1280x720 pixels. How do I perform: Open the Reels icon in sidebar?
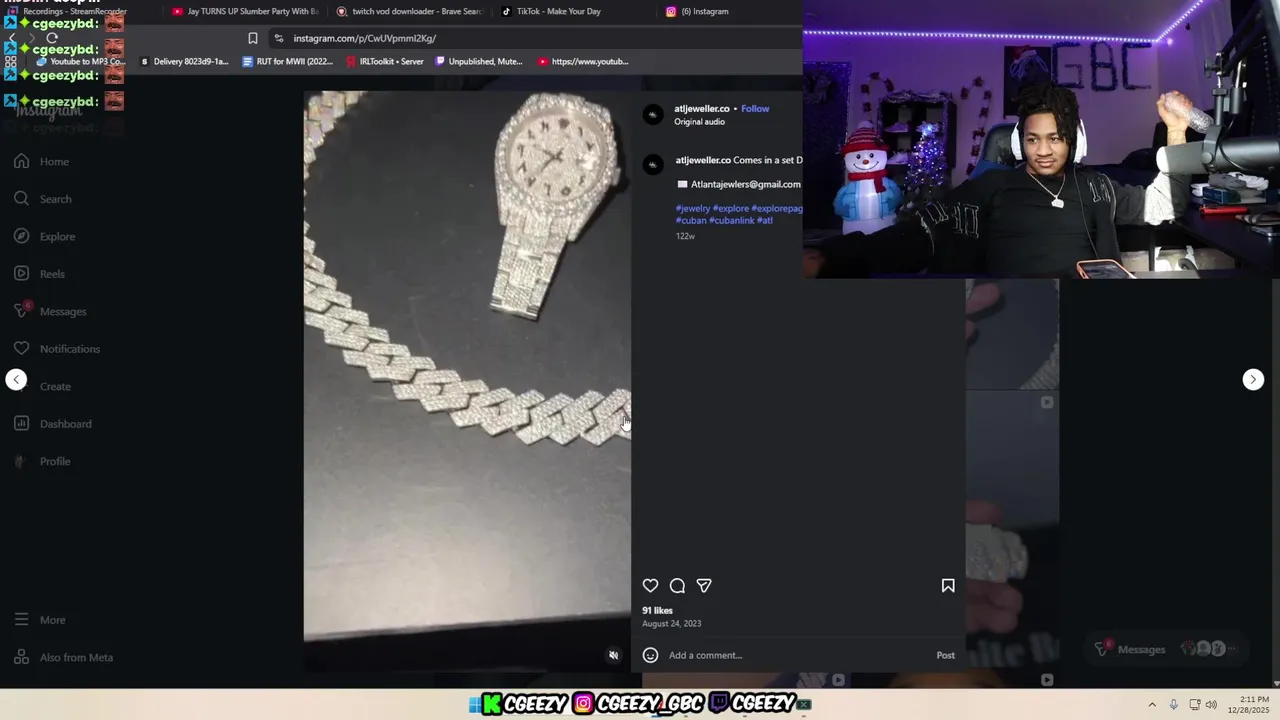pos(21,274)
